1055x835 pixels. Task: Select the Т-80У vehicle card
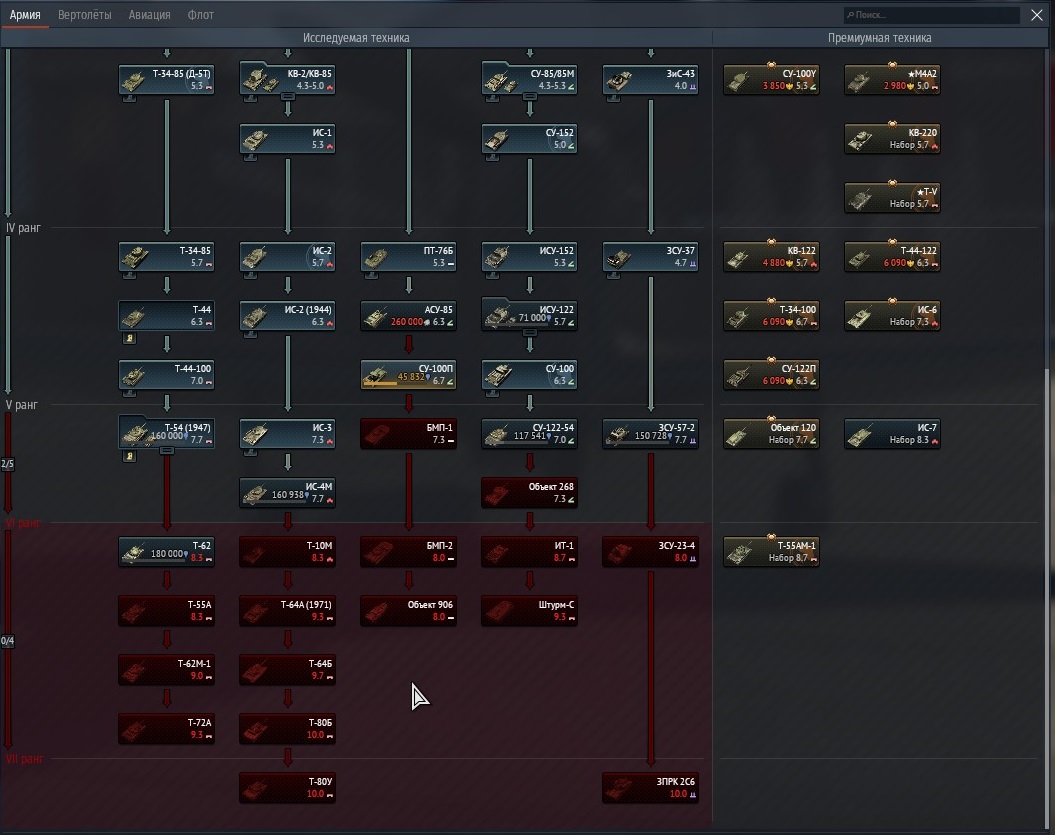click(x=287, y=788)
